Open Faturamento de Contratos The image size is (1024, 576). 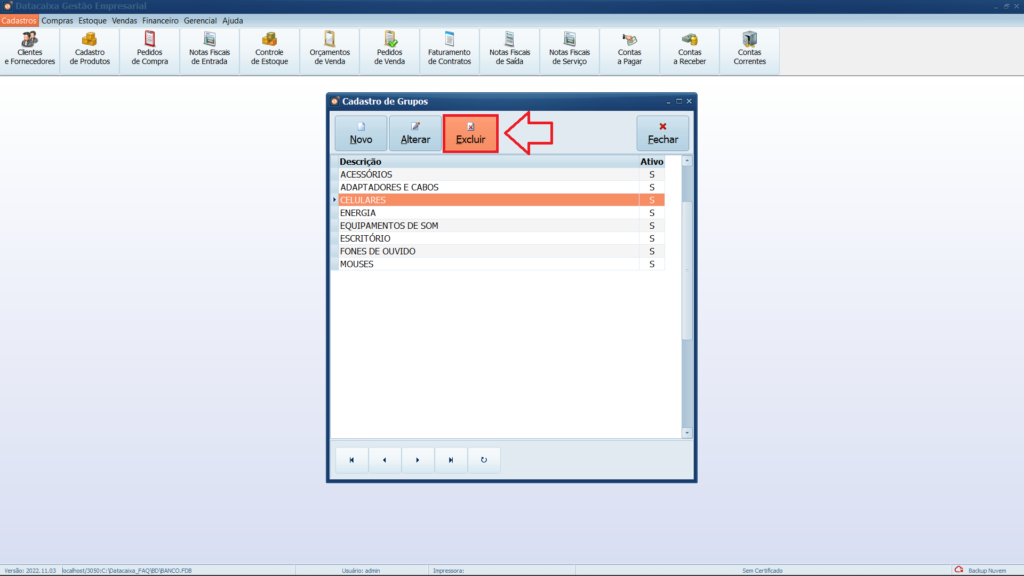449,49
